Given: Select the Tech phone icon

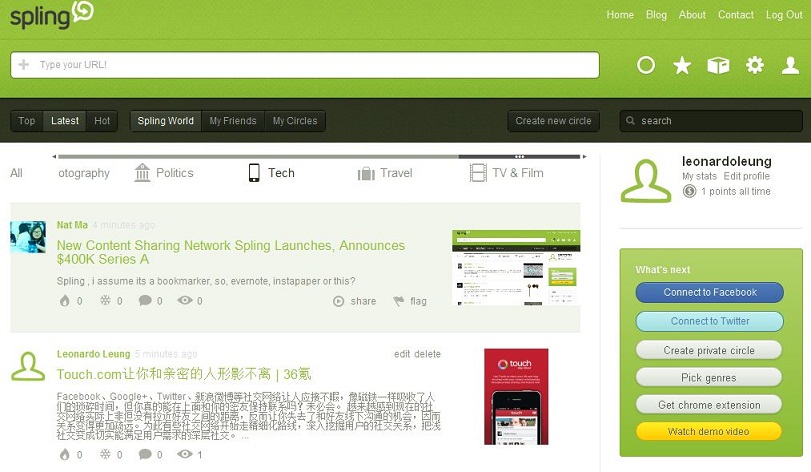Looking at the screenshot, I should (254, 173).
